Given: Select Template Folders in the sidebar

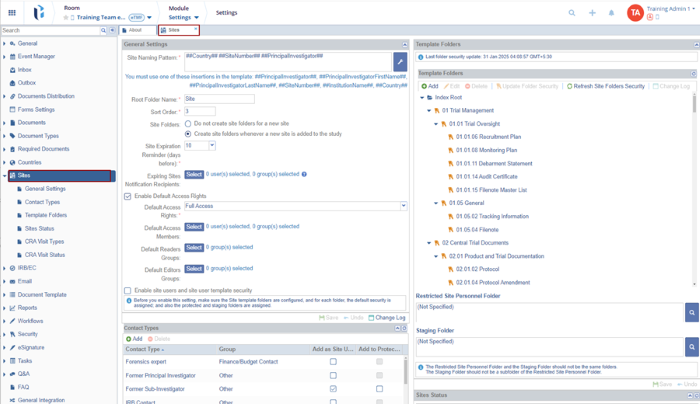Looking at the screenshot, I should pos(46,215).
